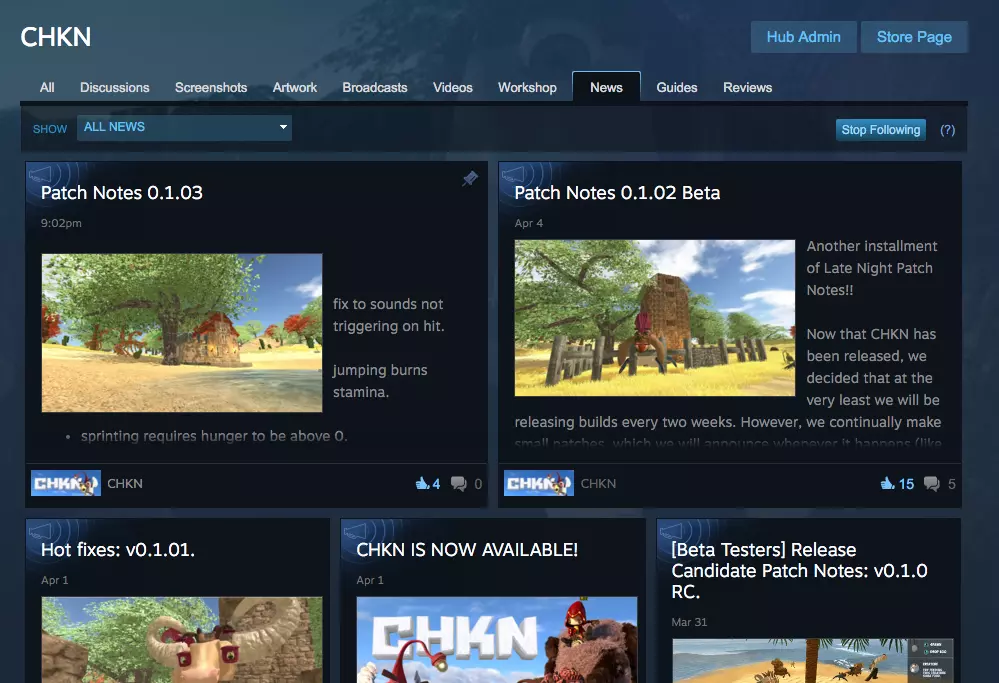
Task: Click the SHOW label next to filter dropdown
Action: tap(50, 129)
